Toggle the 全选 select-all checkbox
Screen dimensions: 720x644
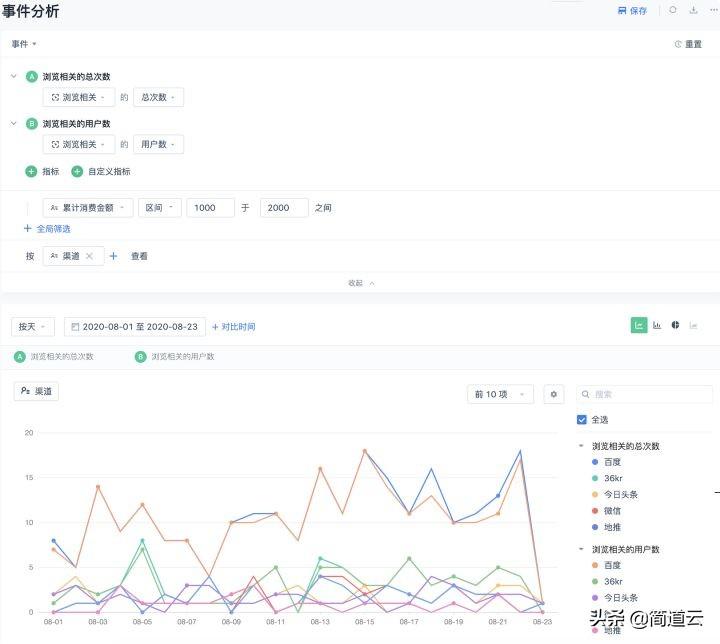(582, 419)
